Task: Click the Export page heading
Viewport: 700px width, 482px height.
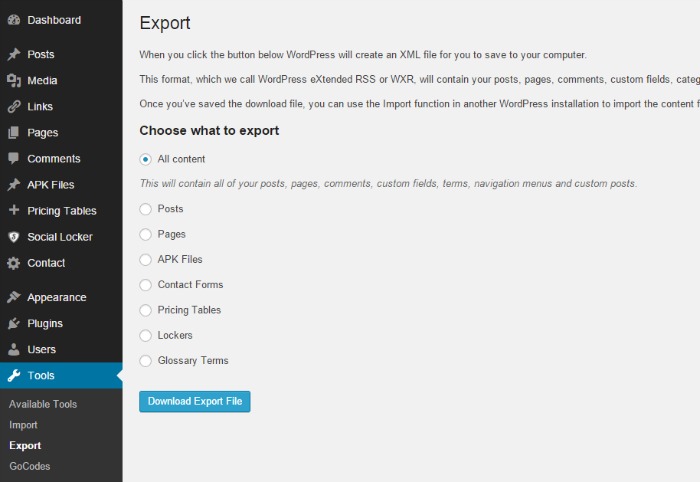Action: [165, 23]
